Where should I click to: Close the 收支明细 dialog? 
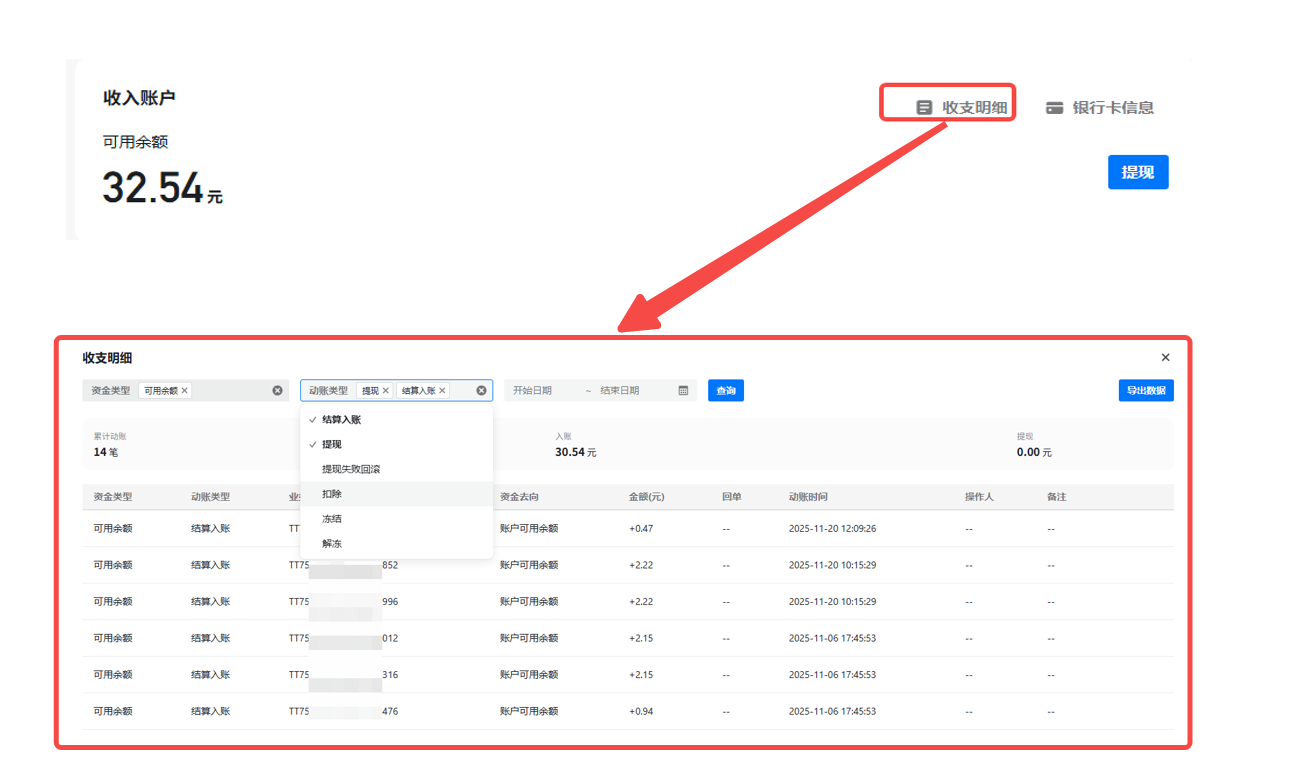1165,357
